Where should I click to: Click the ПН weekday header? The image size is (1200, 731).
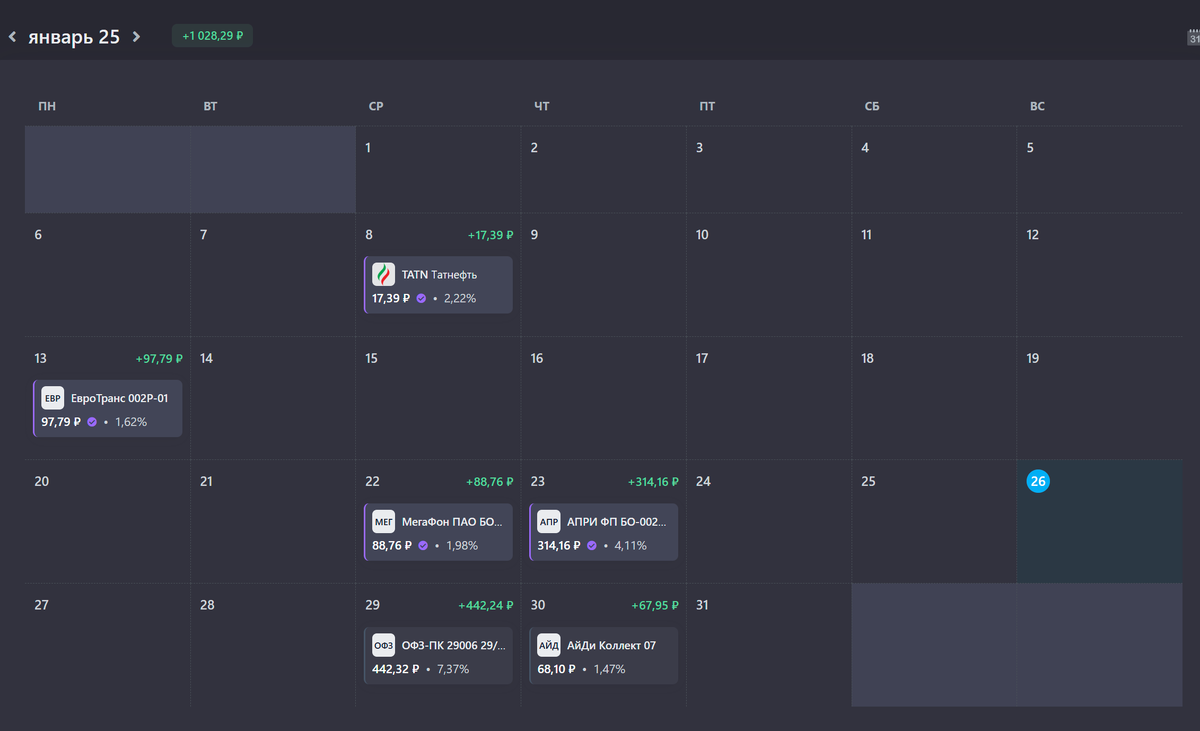[47, 106]
